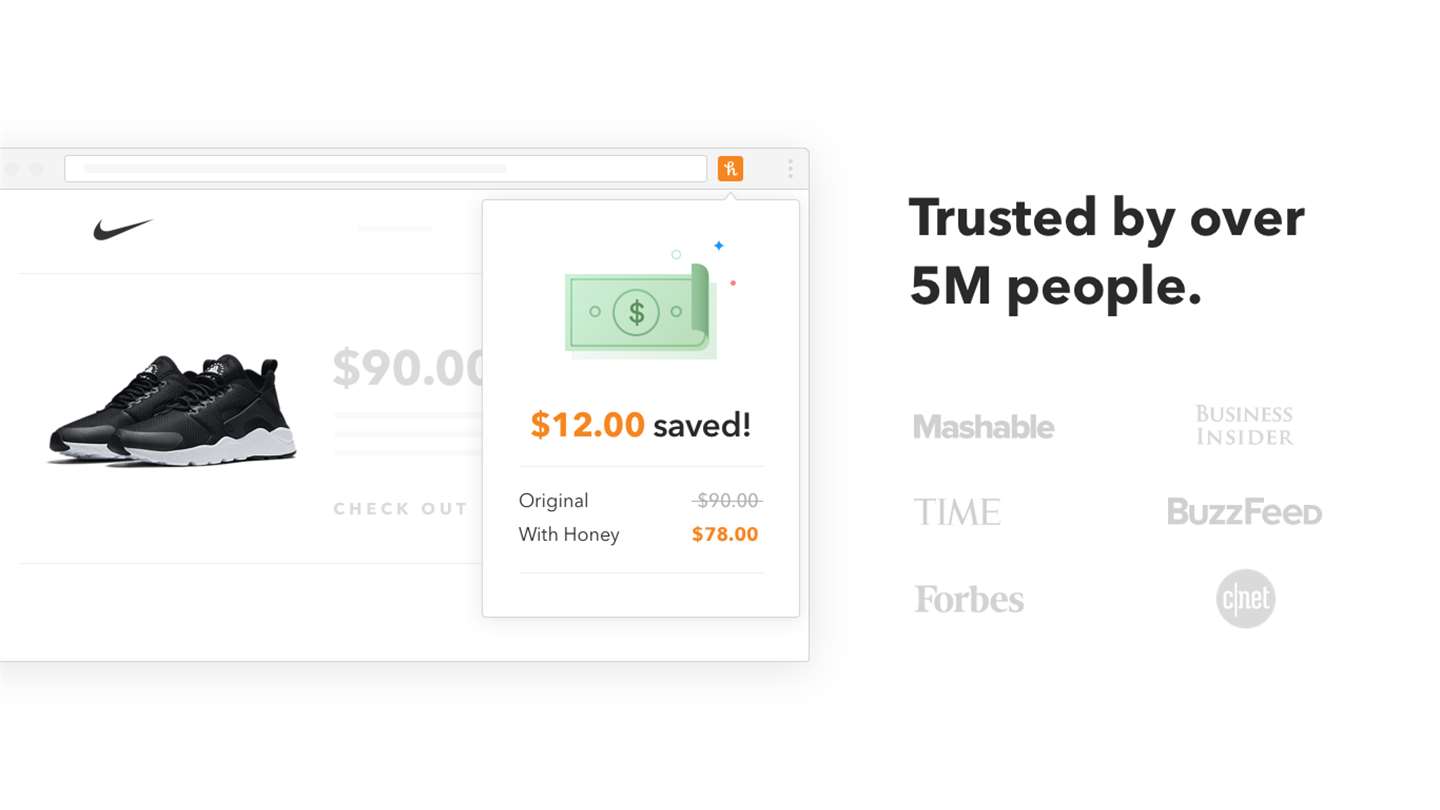Click the BuzzFeed logo
The width and height of the screenshot is (1440, 810).
click(1244, 512)
